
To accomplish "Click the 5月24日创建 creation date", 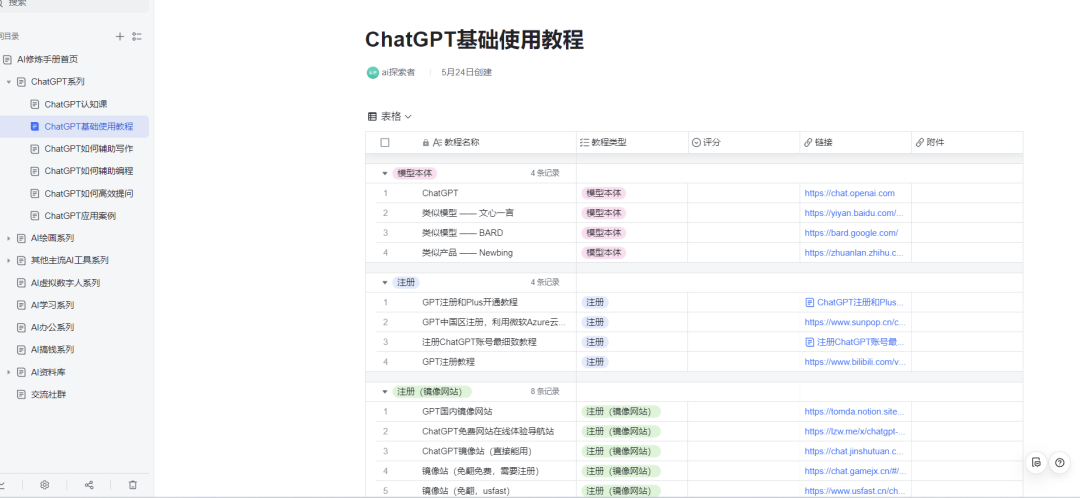I will (x=466, y=72).
